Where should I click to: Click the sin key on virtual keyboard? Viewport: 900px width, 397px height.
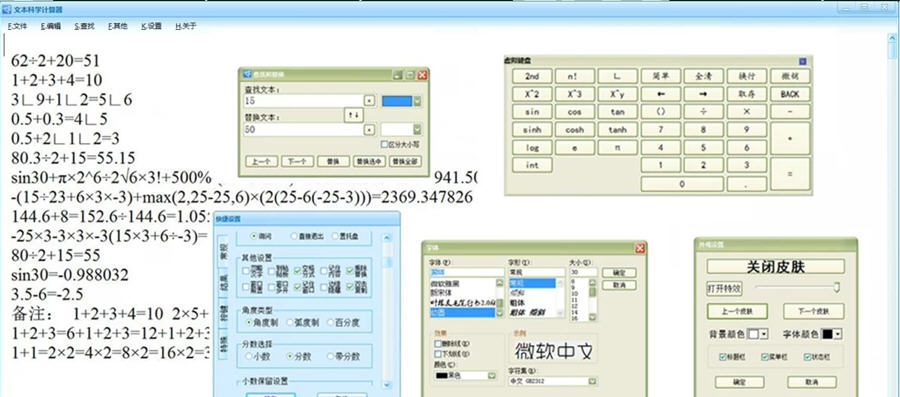click(x=532, y=112)
